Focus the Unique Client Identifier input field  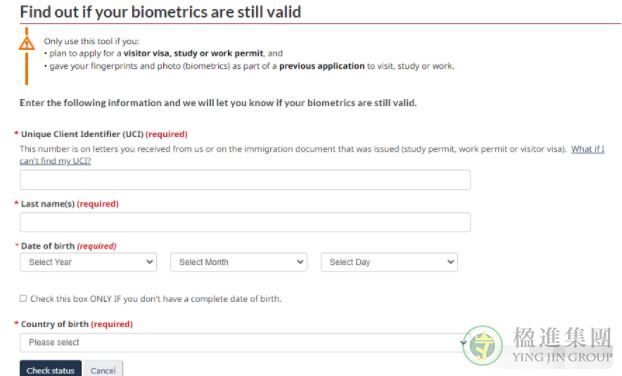point(245,180)
